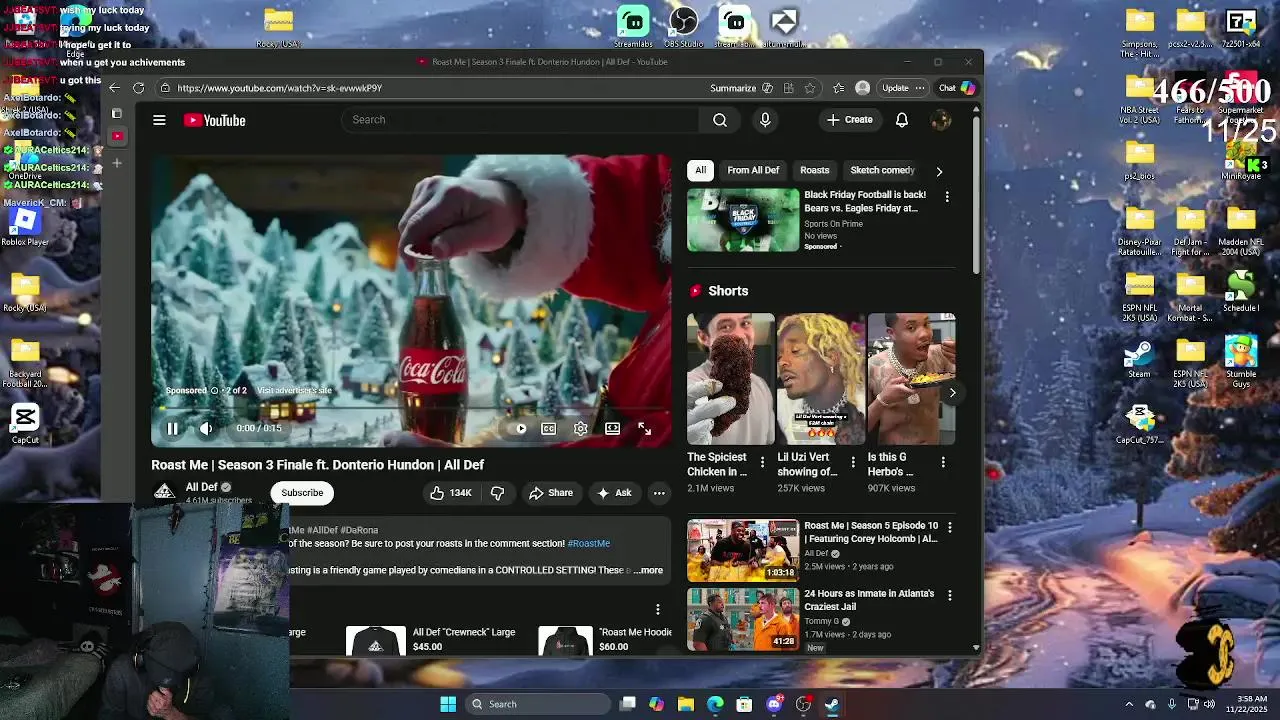Image resolution: width=1280 pixels, height=720 pixels.
Task: Click the Ask button
Action: coord(615,493)
